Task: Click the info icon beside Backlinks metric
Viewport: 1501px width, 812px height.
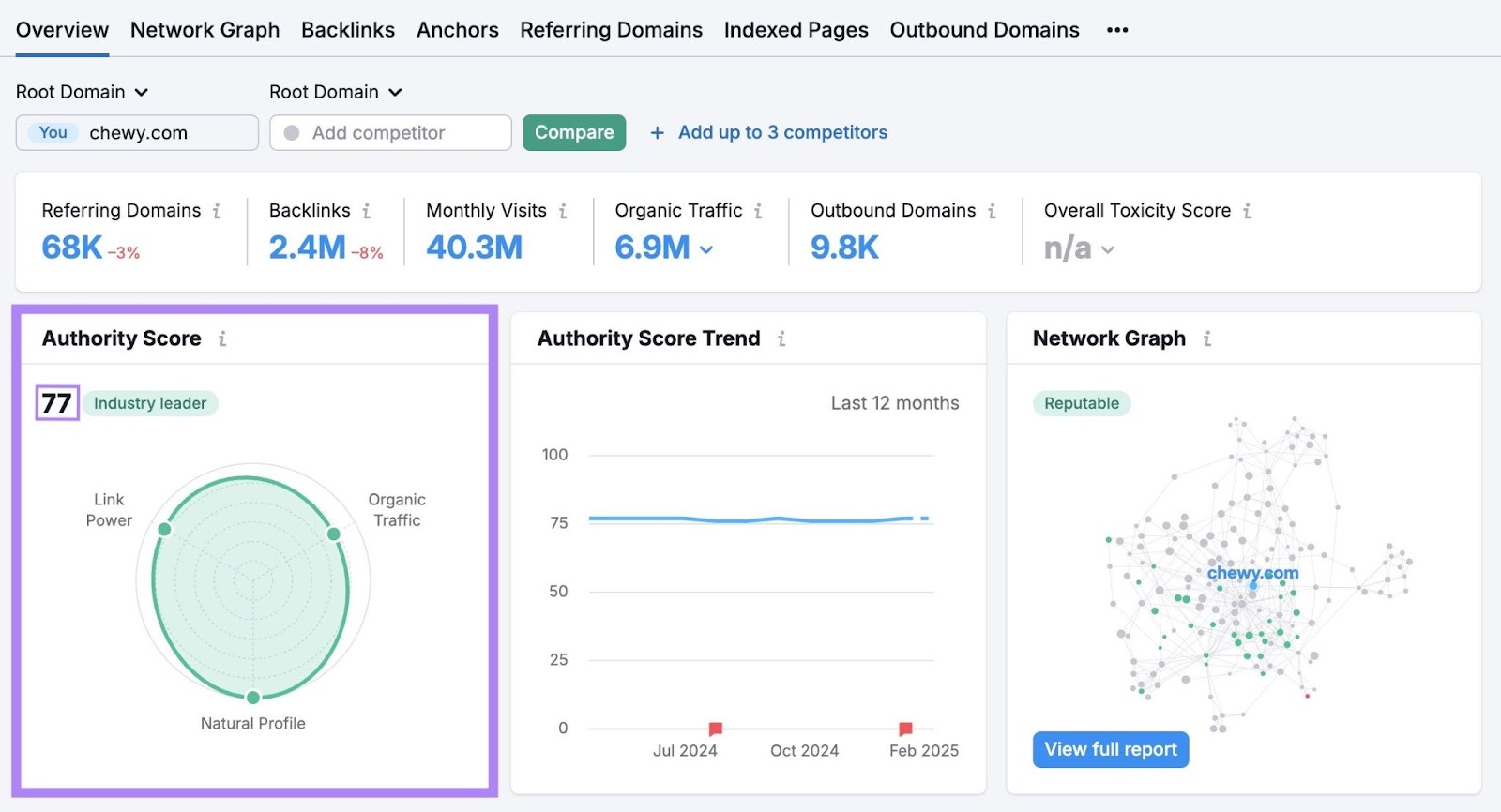Action: coord(366,211)
